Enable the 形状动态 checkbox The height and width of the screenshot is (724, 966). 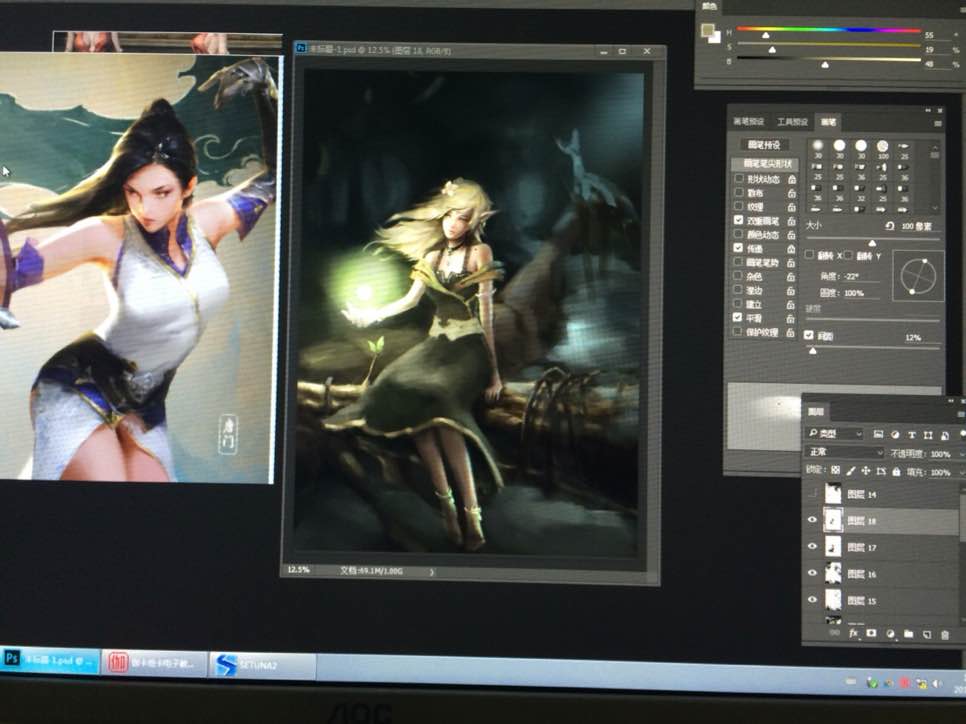[x=739, y=178]
